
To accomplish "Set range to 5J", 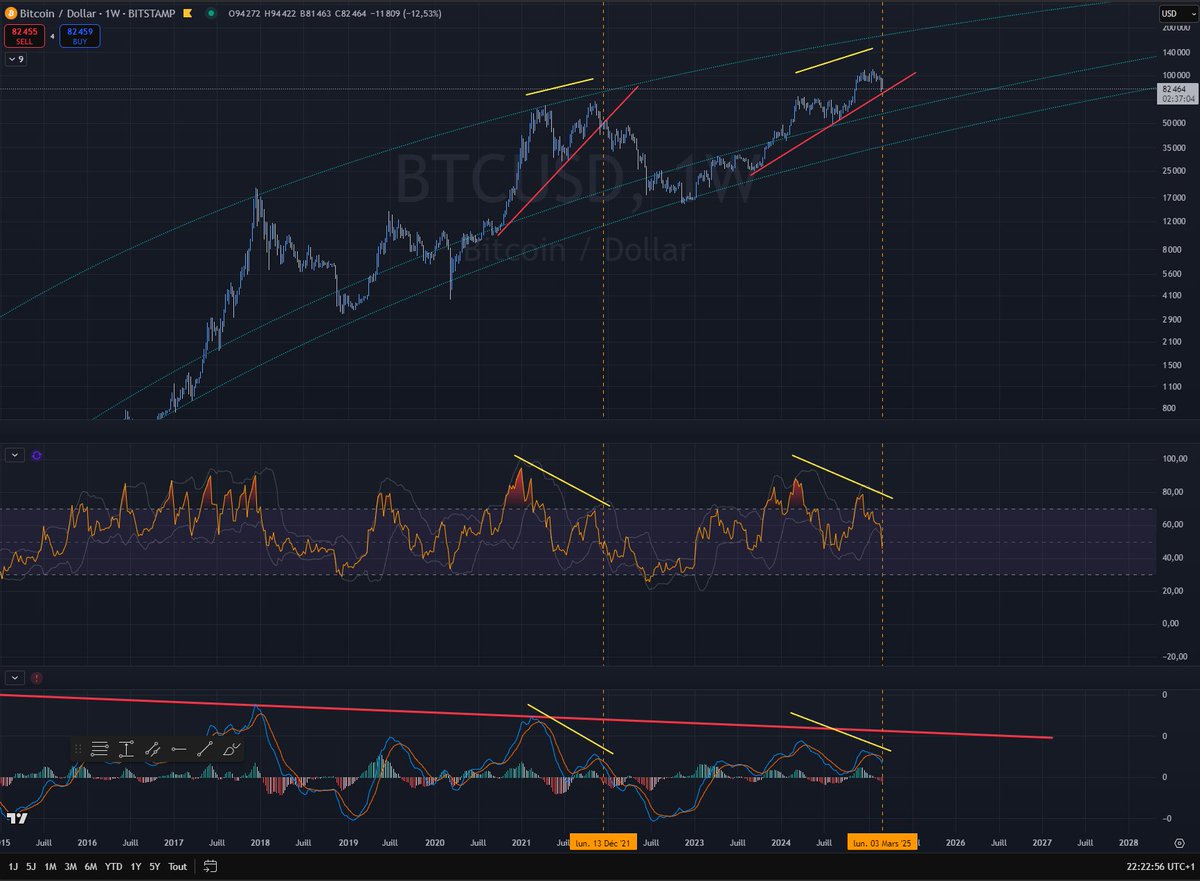I will [x=30, y=866].
